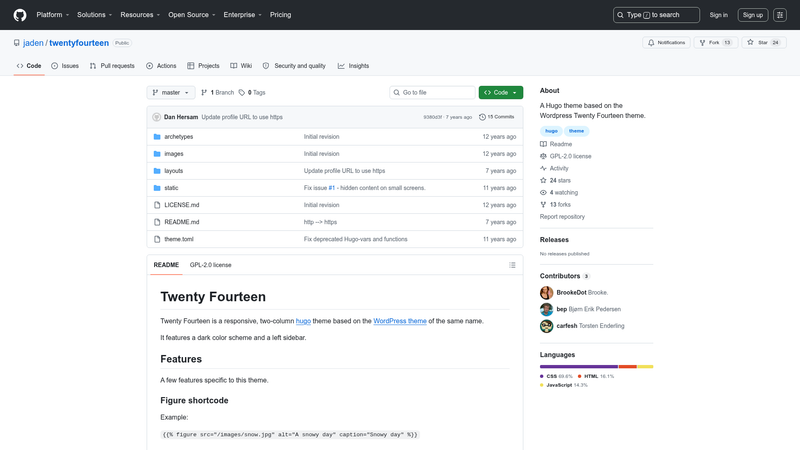Click the theme topic tag
Image resolution: width=800 pixels, height=450 pixels.
576,131
